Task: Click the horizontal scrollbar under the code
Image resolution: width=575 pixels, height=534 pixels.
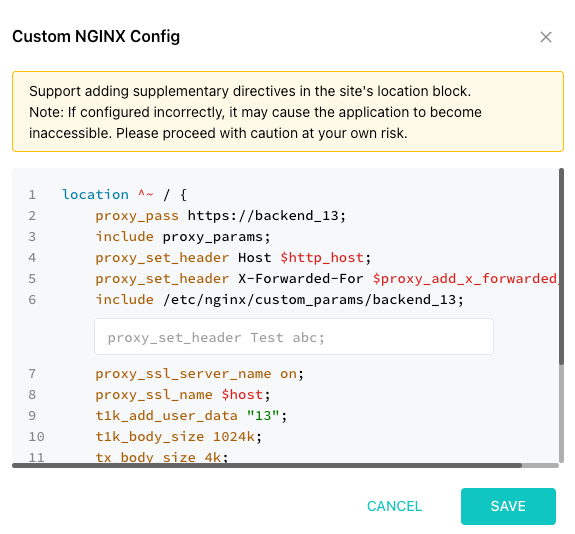Action: click(267, 465)
